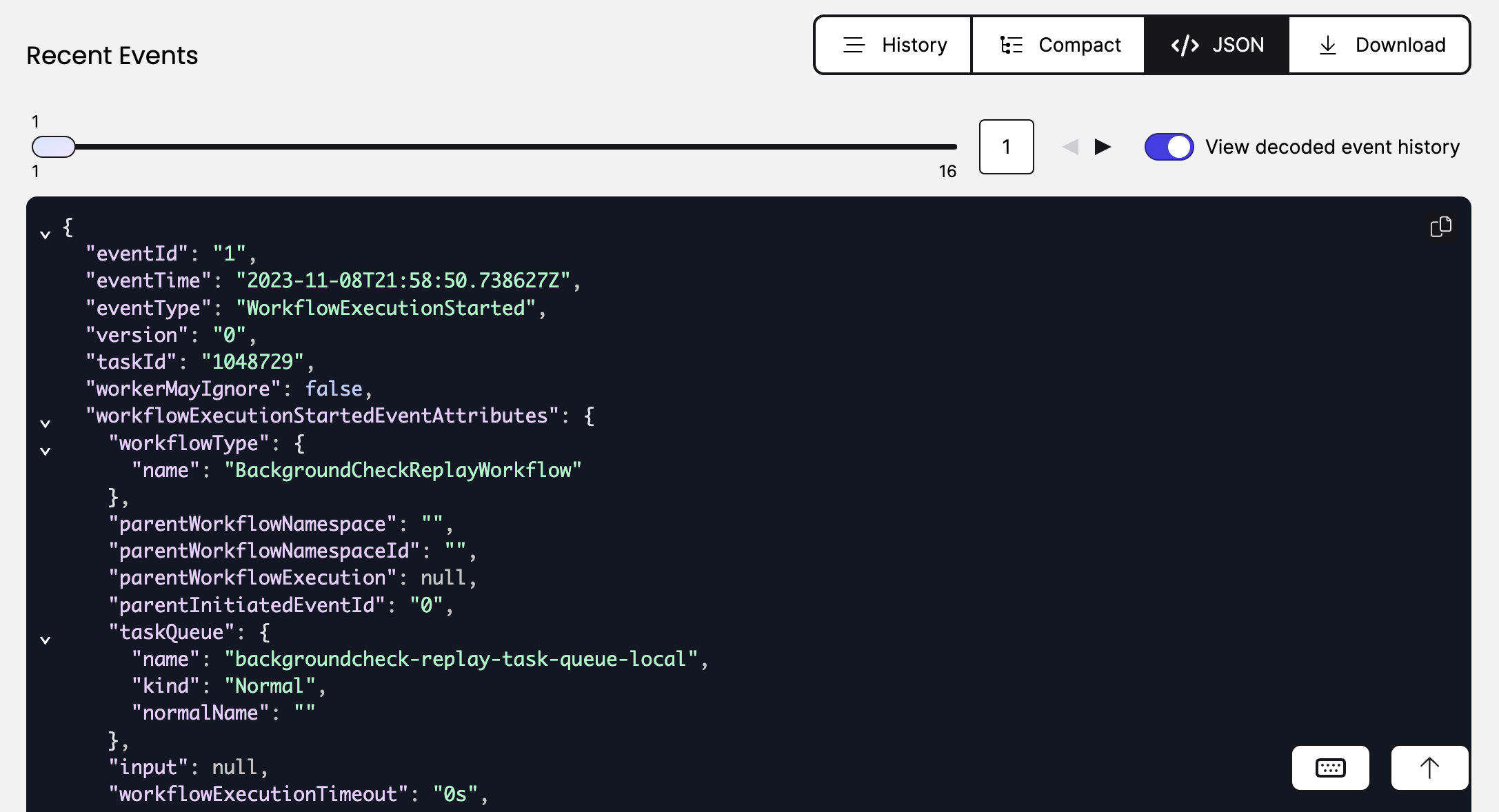Viewport: 1499px width, 812px height.
Task: Collapse the root JSON object
Action: pyautogui.click(x=46, y=234)
